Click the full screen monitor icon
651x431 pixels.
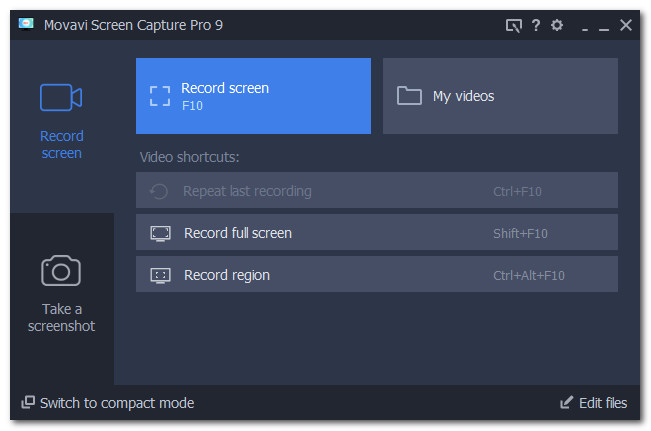[x=160, y=234]
